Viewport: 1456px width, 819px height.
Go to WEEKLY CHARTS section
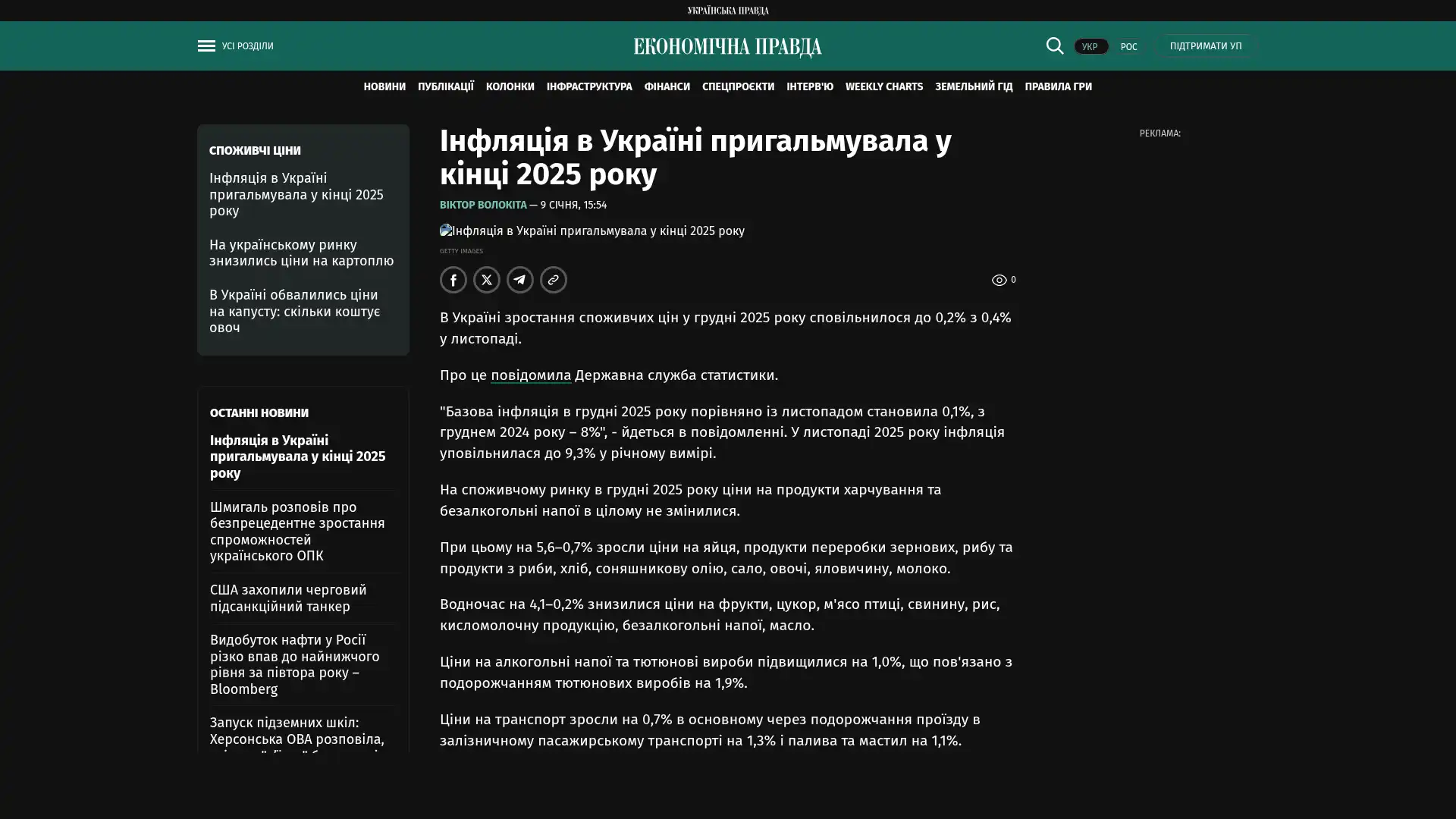coord(883,86)
